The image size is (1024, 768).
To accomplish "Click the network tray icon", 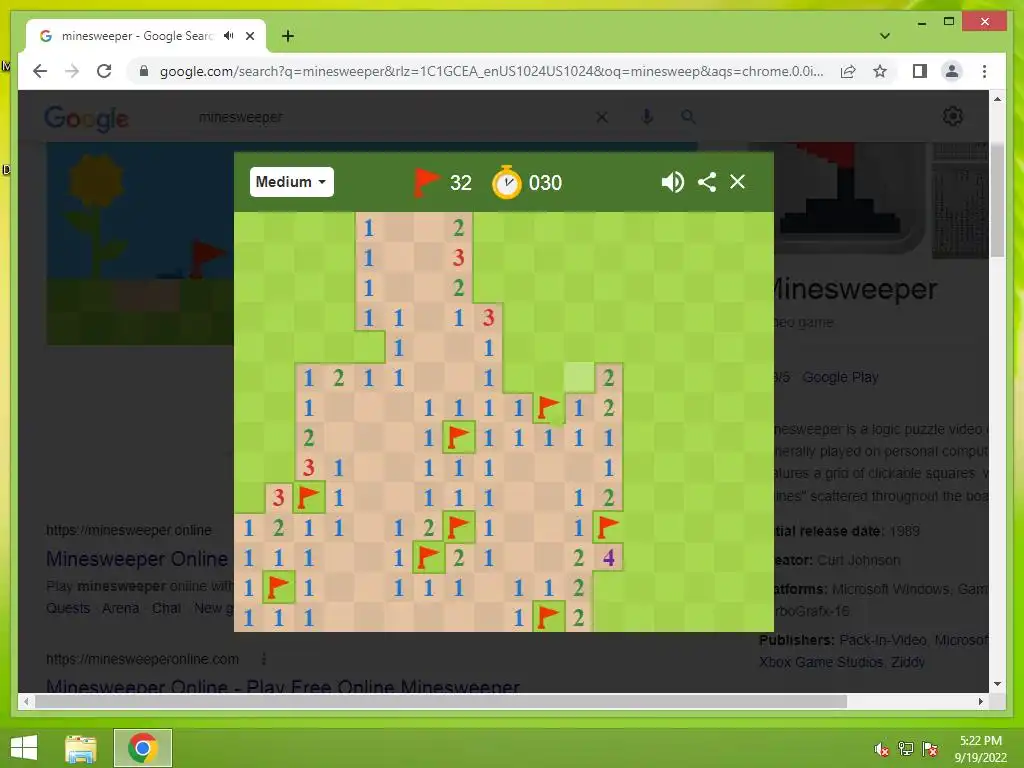I will (906, 748).
